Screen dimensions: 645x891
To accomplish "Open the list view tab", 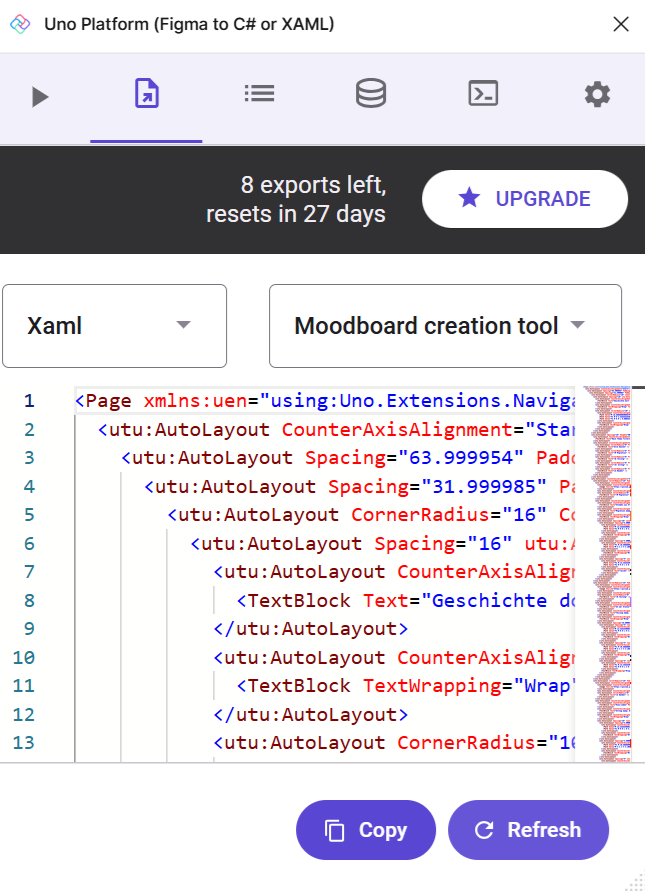I will coord(260,94).
